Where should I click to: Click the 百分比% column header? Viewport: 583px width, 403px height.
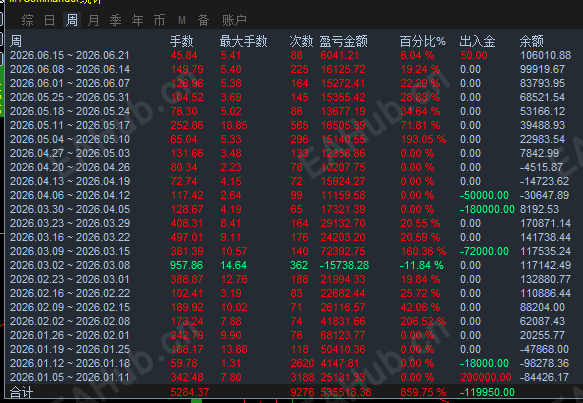pos(422,41)
